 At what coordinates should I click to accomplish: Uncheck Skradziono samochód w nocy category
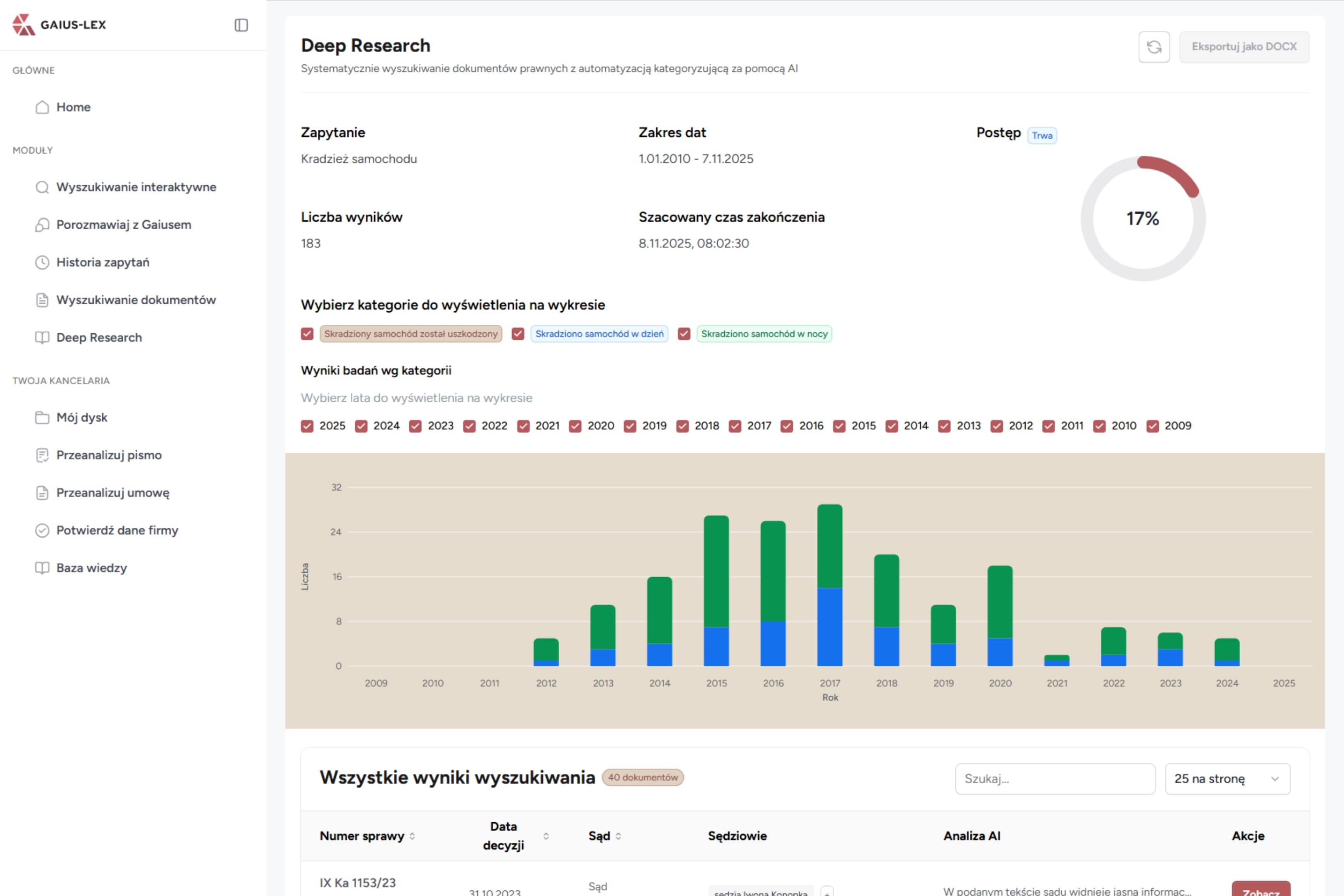[684, 334]
